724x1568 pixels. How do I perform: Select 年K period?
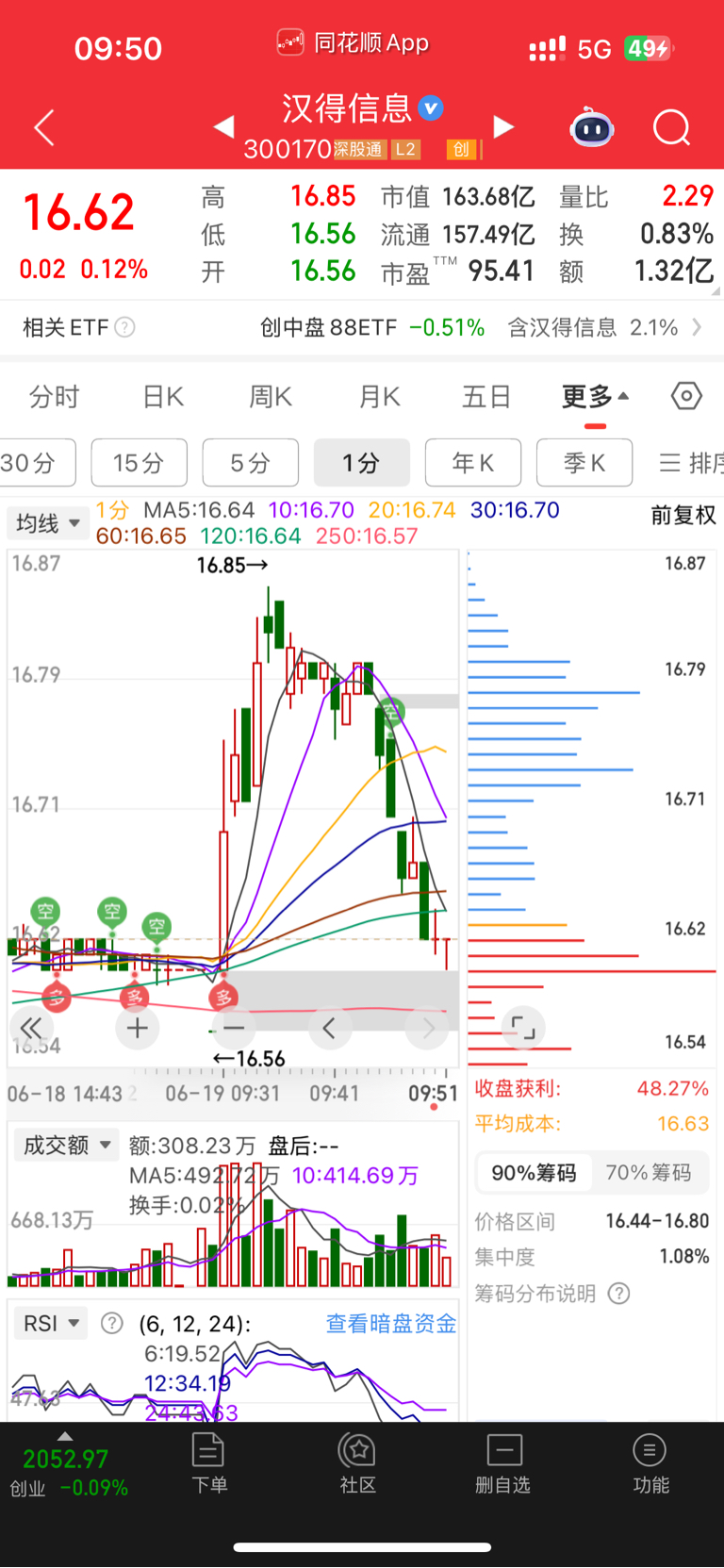[x=473, y=463]
